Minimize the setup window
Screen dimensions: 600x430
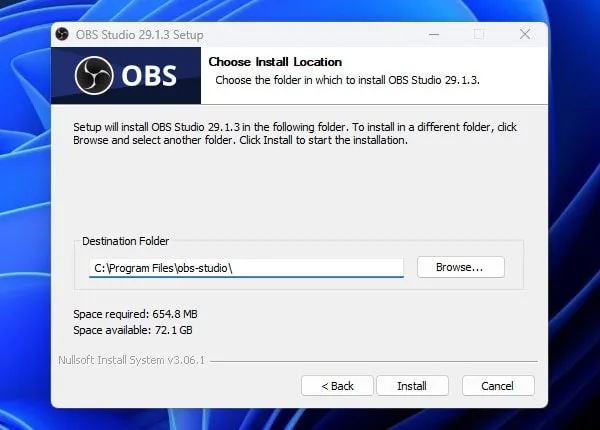[434, 34]
